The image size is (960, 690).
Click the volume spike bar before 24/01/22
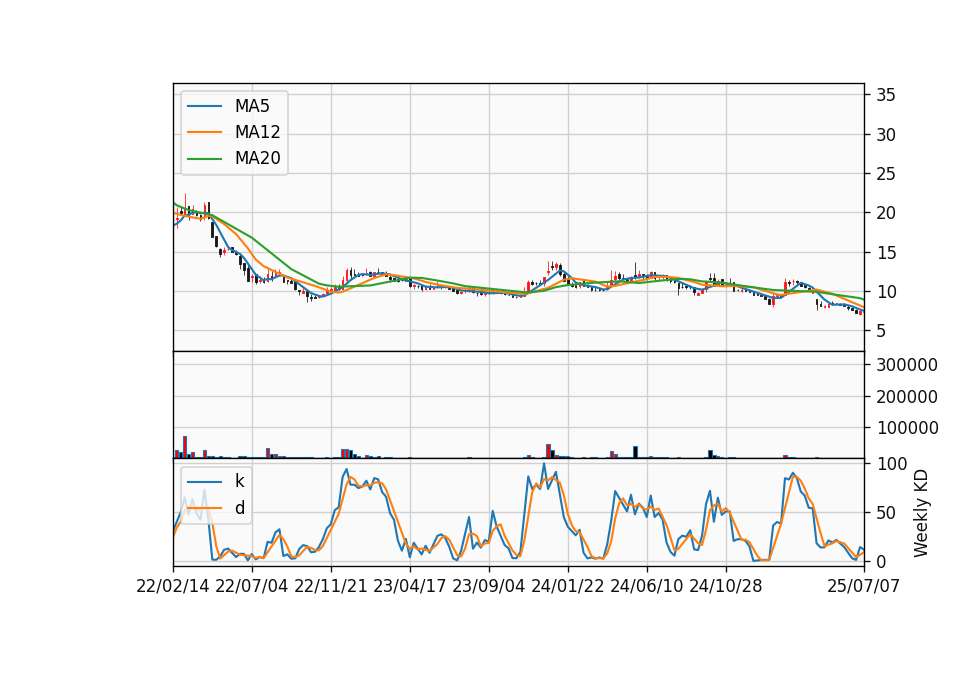(x=549, y=451)
